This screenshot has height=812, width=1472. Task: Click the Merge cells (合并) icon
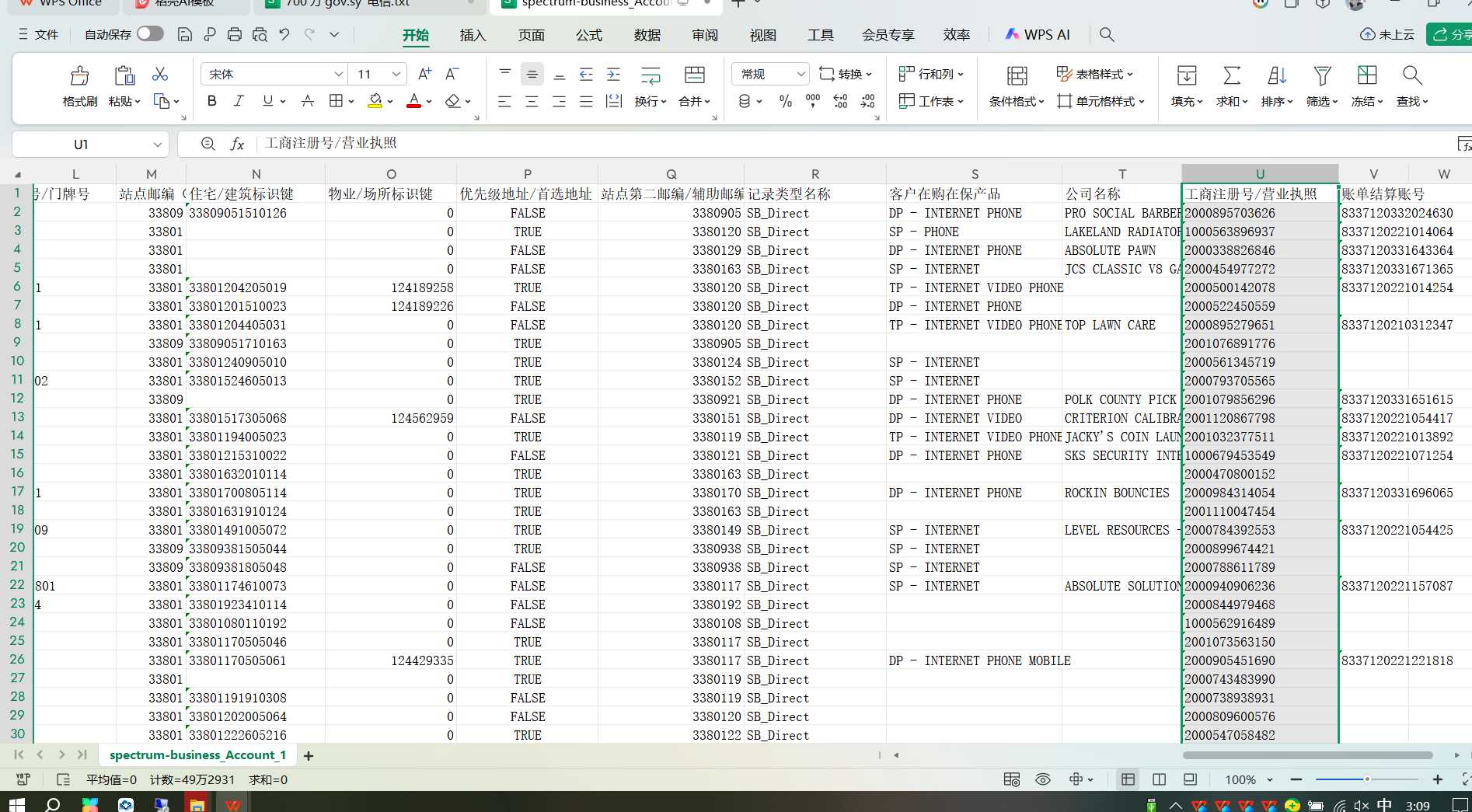(x=694, y=75)
